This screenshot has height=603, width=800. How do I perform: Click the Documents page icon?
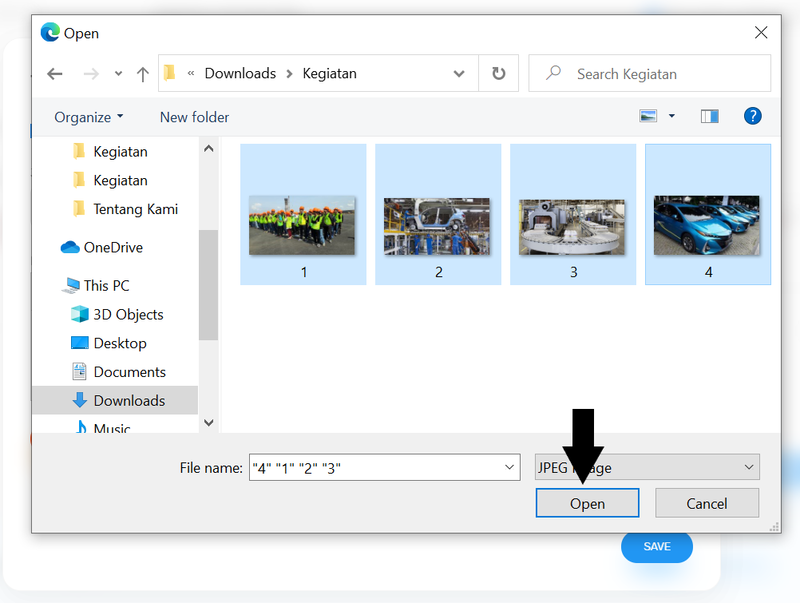79,371
